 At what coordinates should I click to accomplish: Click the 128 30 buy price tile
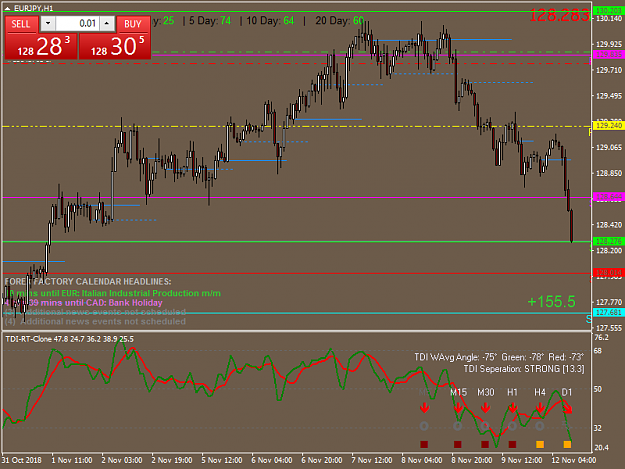(115, 46)
